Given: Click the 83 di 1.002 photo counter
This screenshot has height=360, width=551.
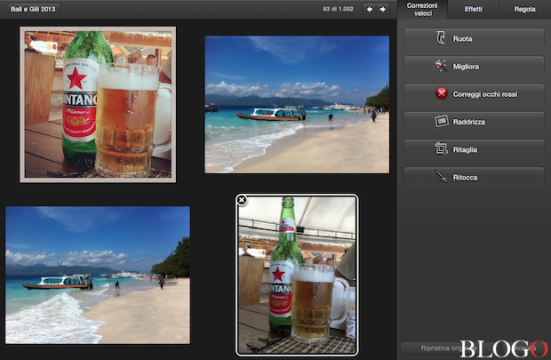Looking at the screenshot, I should pos(338,9).
